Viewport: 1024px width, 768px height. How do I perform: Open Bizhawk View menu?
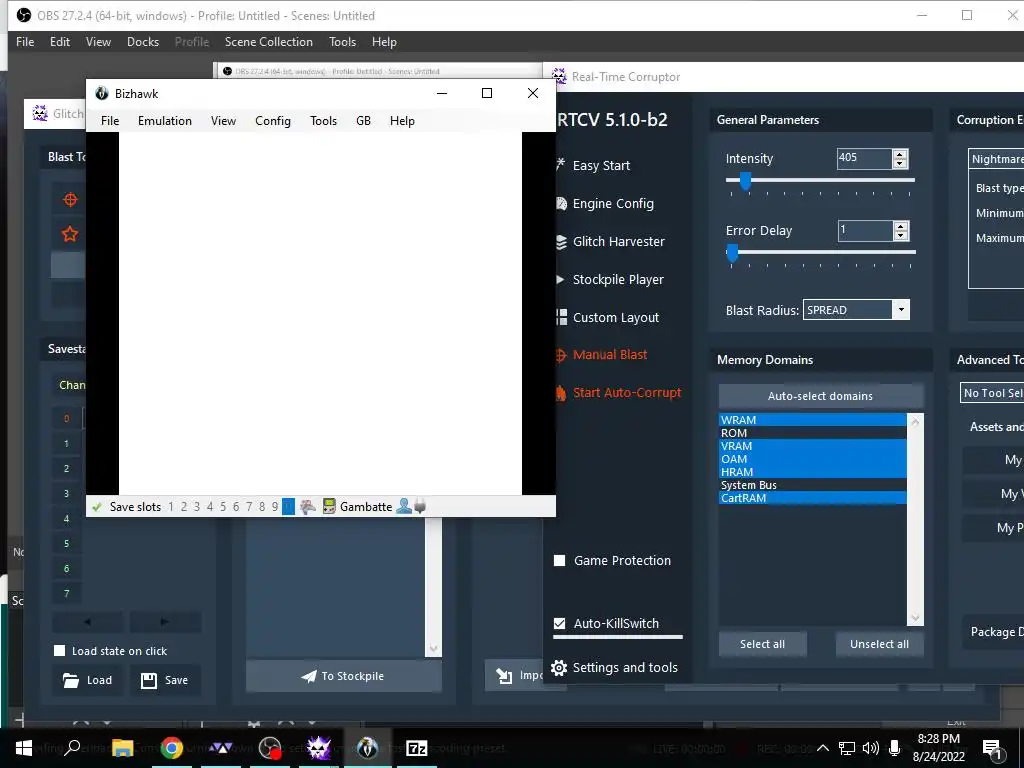pos(223,121)
